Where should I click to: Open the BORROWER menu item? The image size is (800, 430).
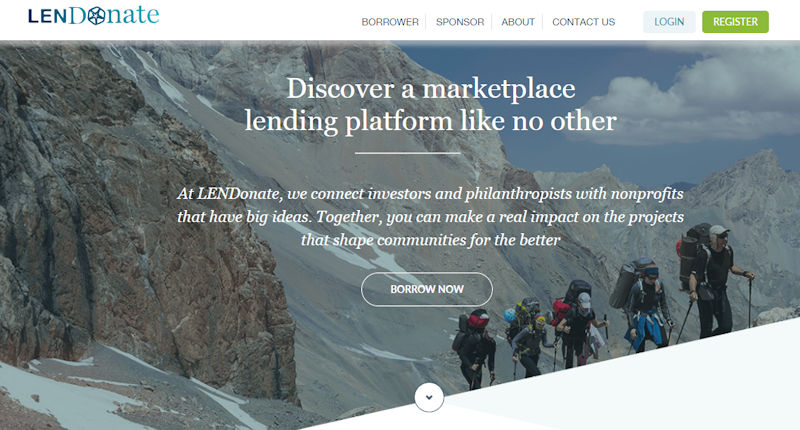(390, 22)
